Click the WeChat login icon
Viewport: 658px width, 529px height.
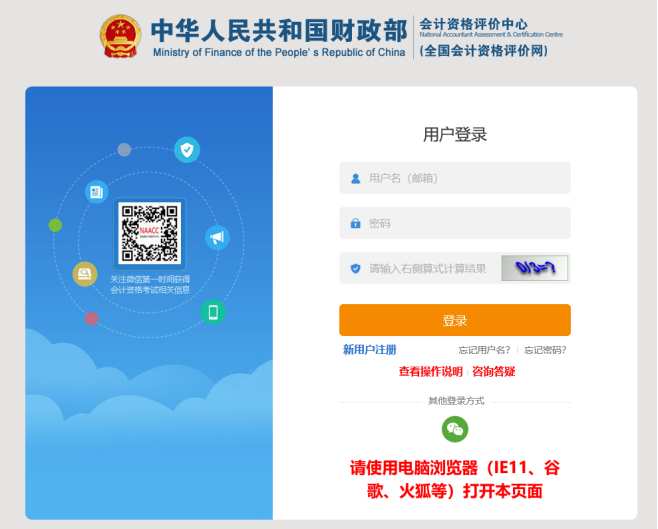(x=455, y=429)
